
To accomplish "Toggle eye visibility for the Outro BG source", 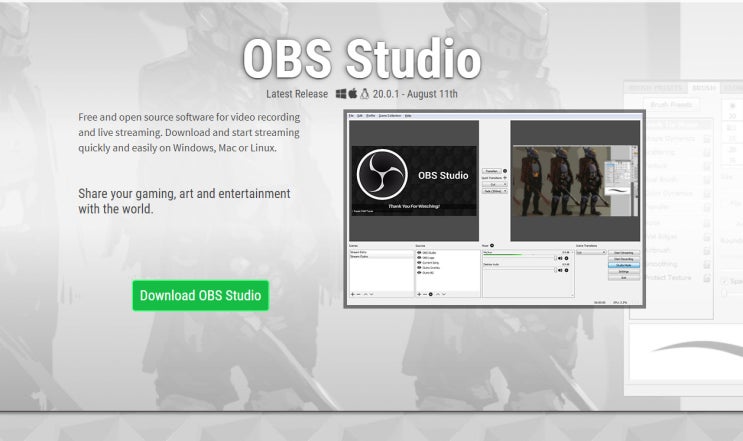I will 419,272.
